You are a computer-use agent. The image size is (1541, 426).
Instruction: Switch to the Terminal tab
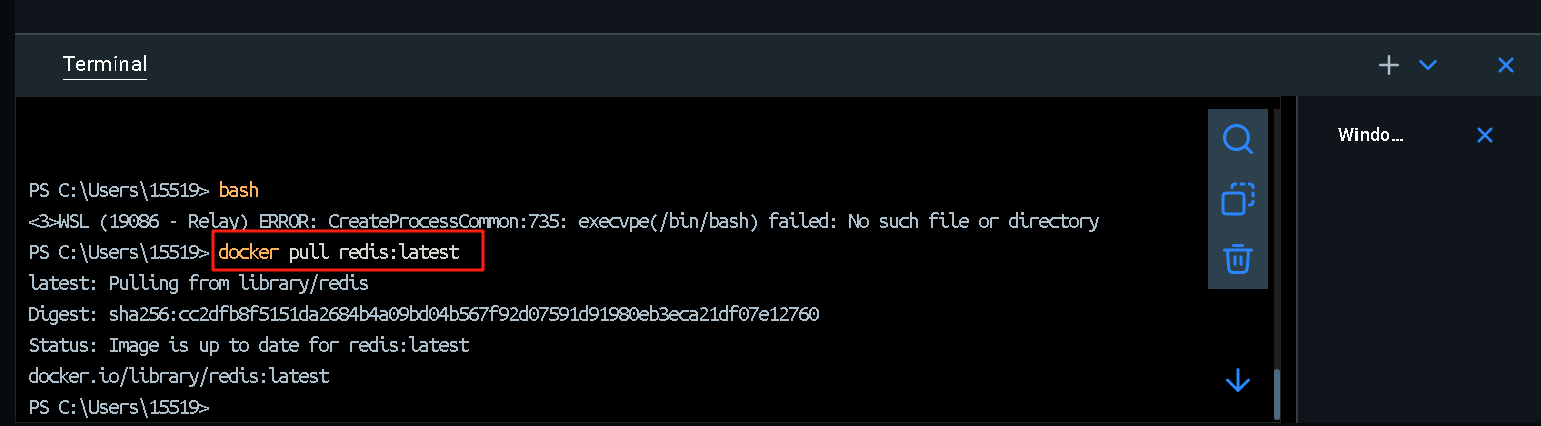coord(105,65)
